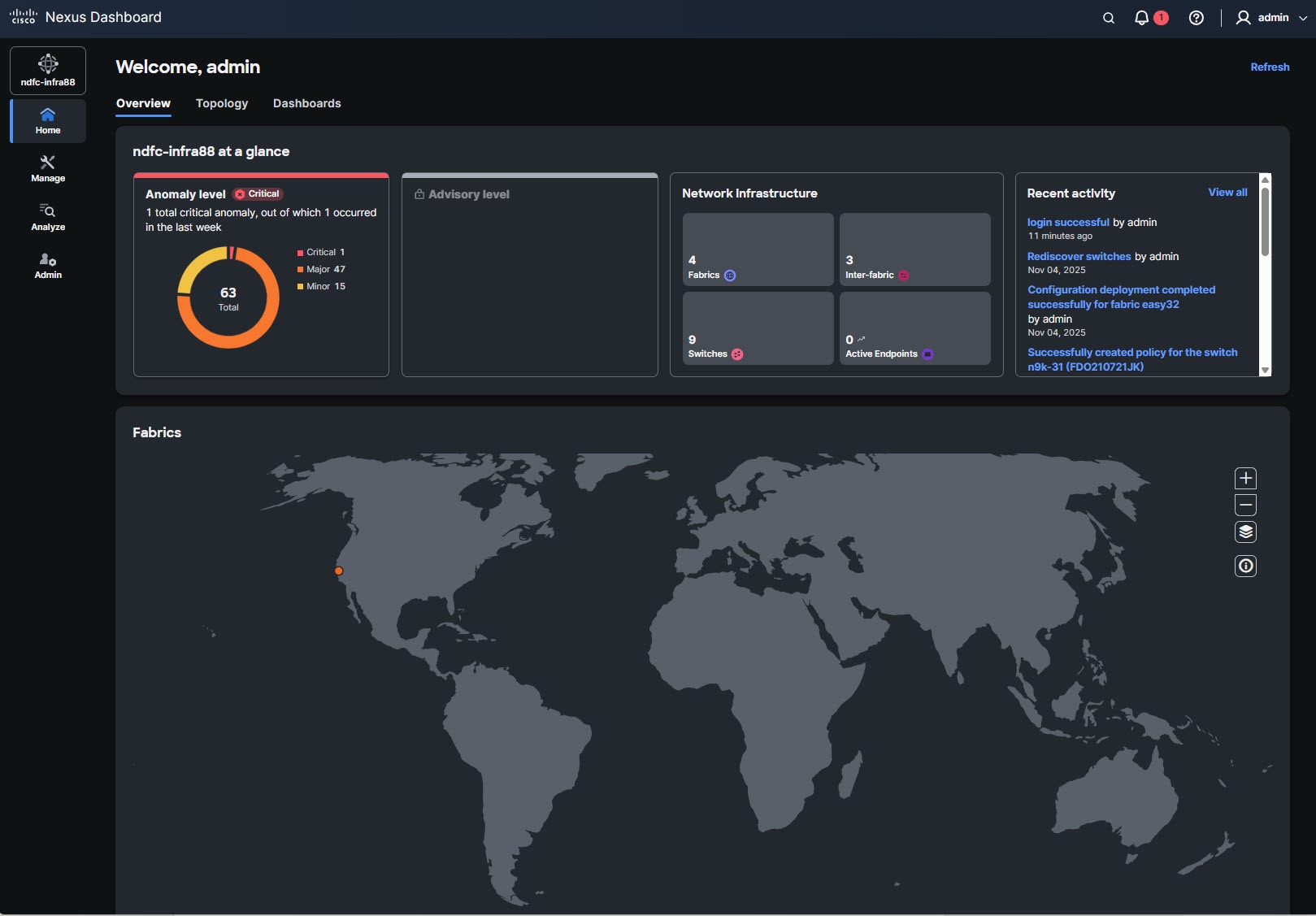Click the Minor 15 legend swatch
The height and width of the screenshot is (916, 1316).
300,287
